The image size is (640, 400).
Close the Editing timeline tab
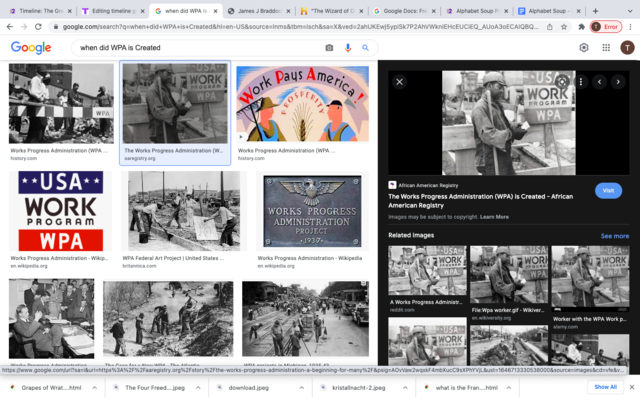click(x=142, y=11)
